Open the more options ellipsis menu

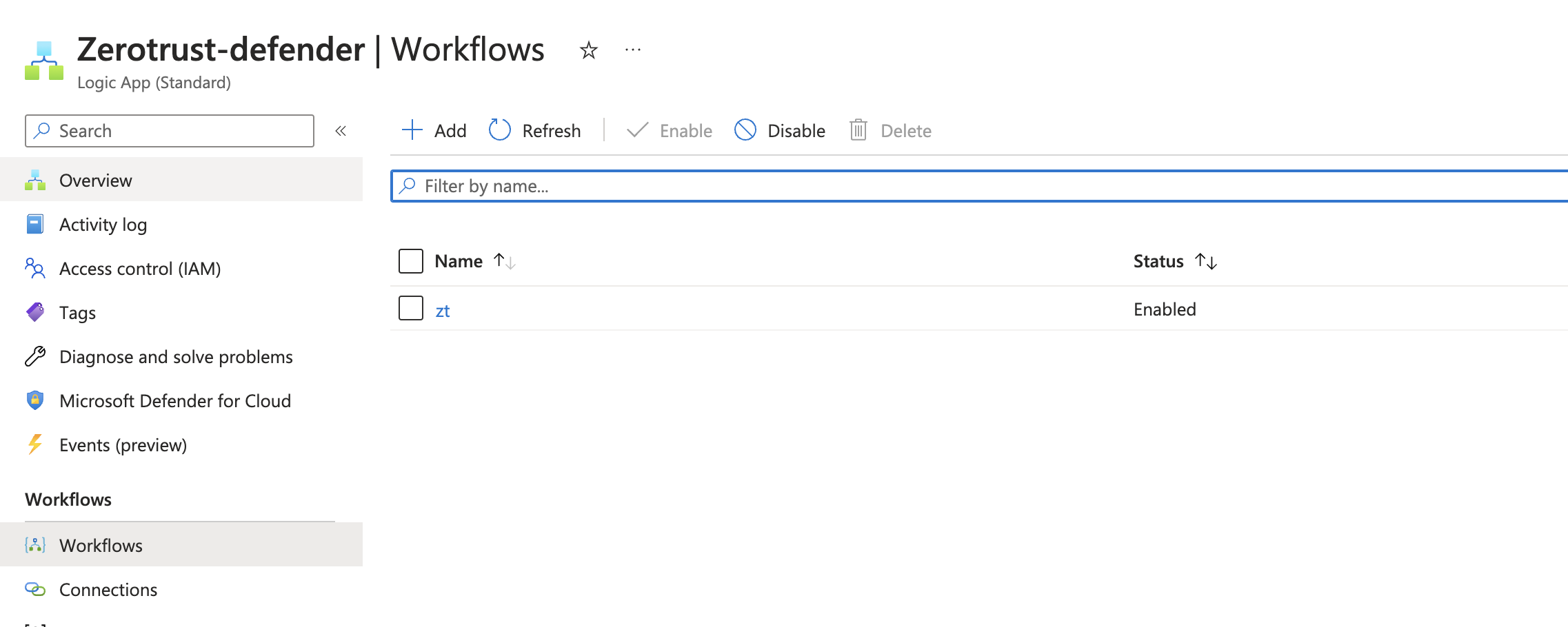pyautogui.click(x=632, y=50)
